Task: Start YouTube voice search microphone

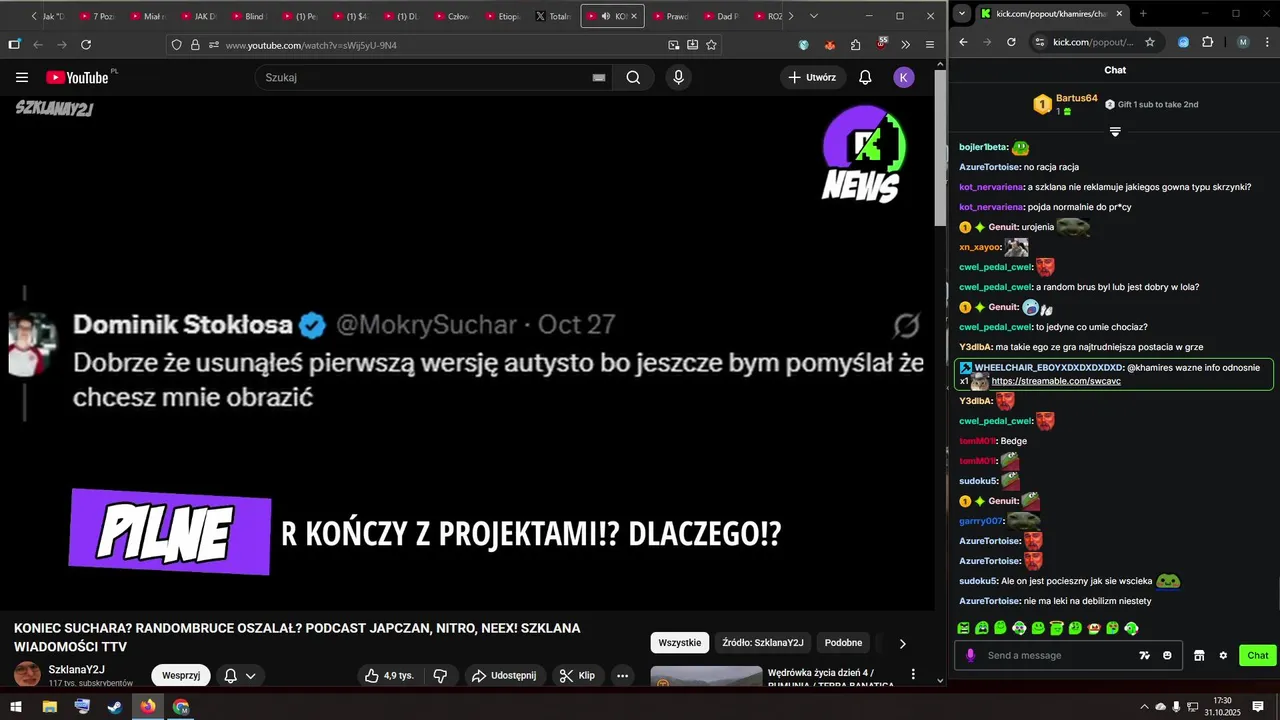Action: tap(678, 77)
